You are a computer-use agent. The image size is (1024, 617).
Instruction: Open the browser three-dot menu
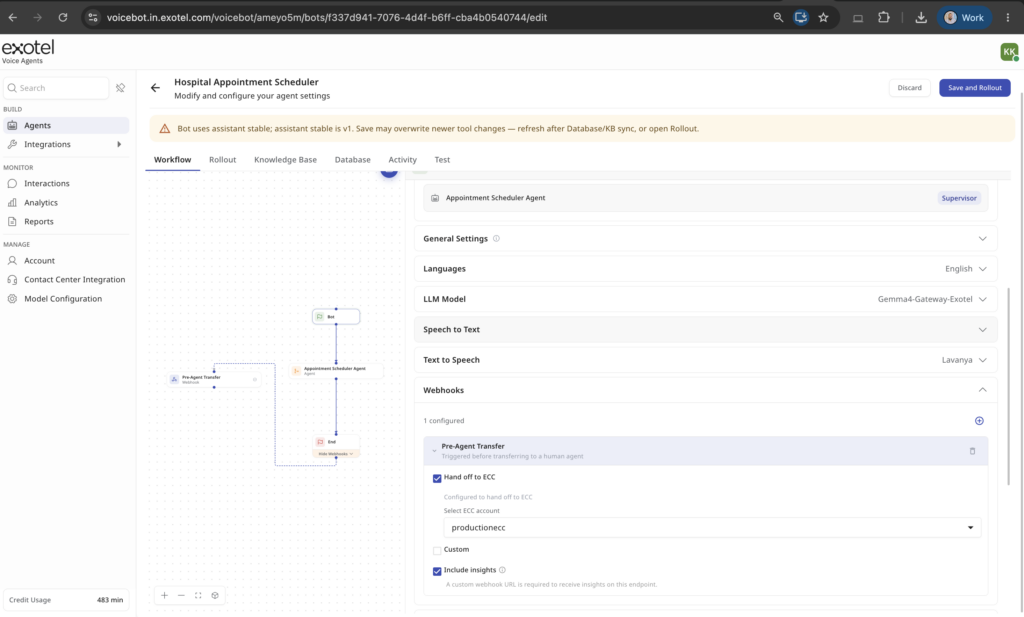pos(1008,18)
